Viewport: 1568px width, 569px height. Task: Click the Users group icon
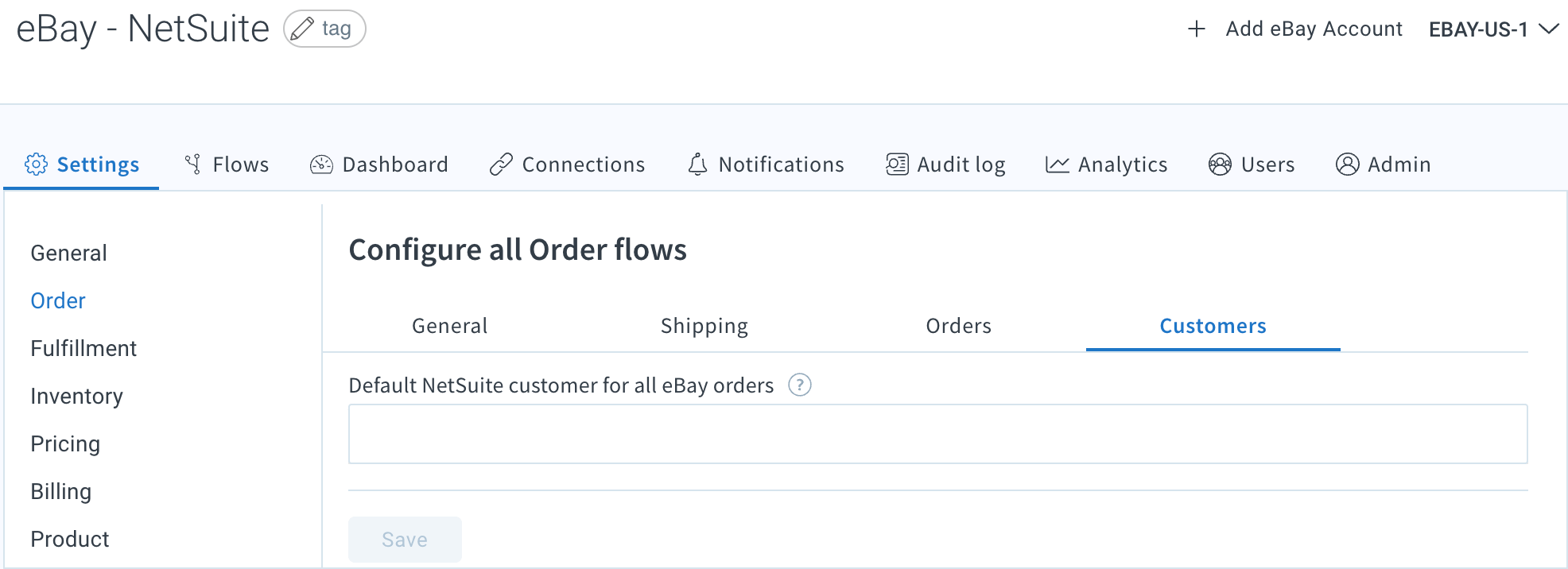tap(1220, 164)
